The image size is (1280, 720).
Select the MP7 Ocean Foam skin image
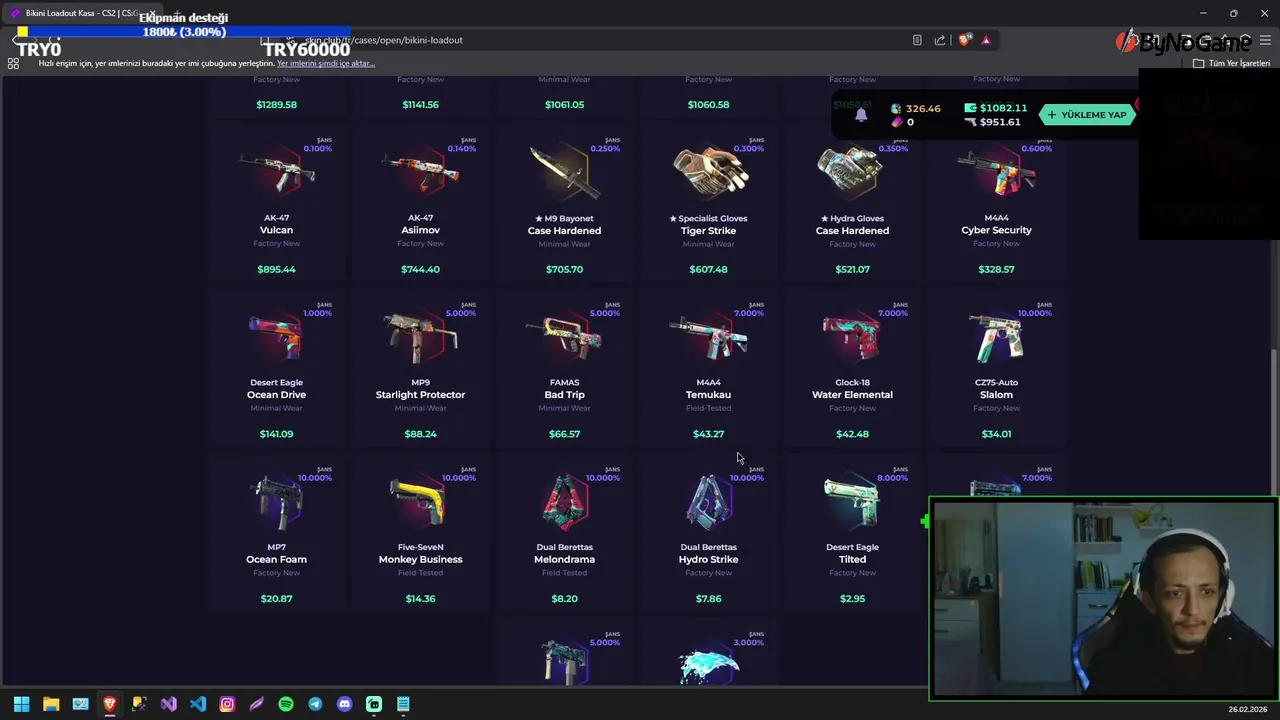click(277, 503)
